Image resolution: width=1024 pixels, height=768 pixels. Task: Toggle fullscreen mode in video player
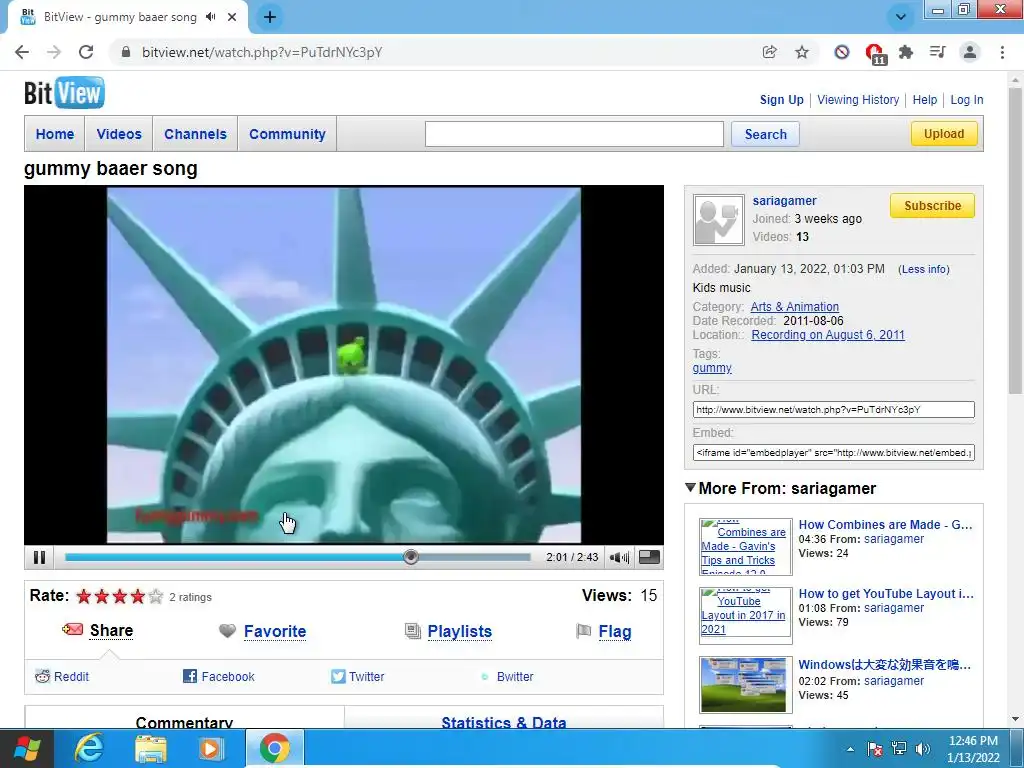pyautogui.click(x=649, y=557)
